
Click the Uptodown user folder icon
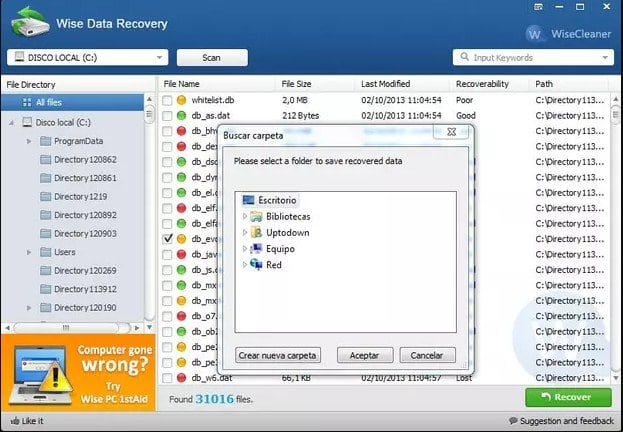pos(256,232)
